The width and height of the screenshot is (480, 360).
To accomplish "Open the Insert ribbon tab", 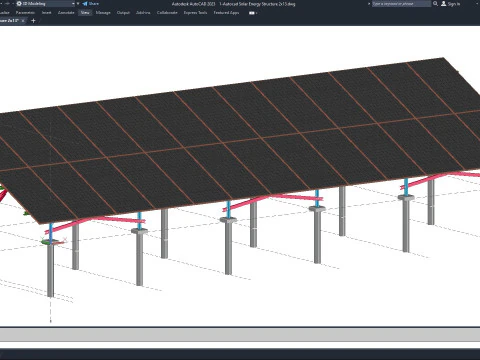I will [x=46, y=13].
